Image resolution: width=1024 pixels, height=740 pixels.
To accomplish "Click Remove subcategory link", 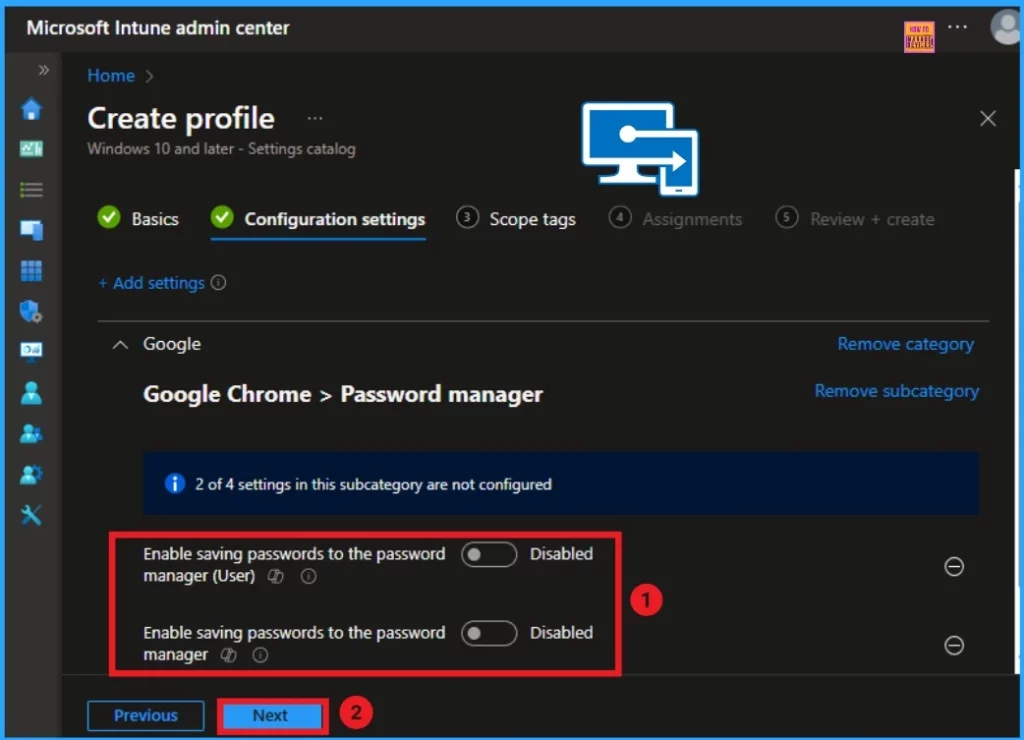I will tap(896, 391).
